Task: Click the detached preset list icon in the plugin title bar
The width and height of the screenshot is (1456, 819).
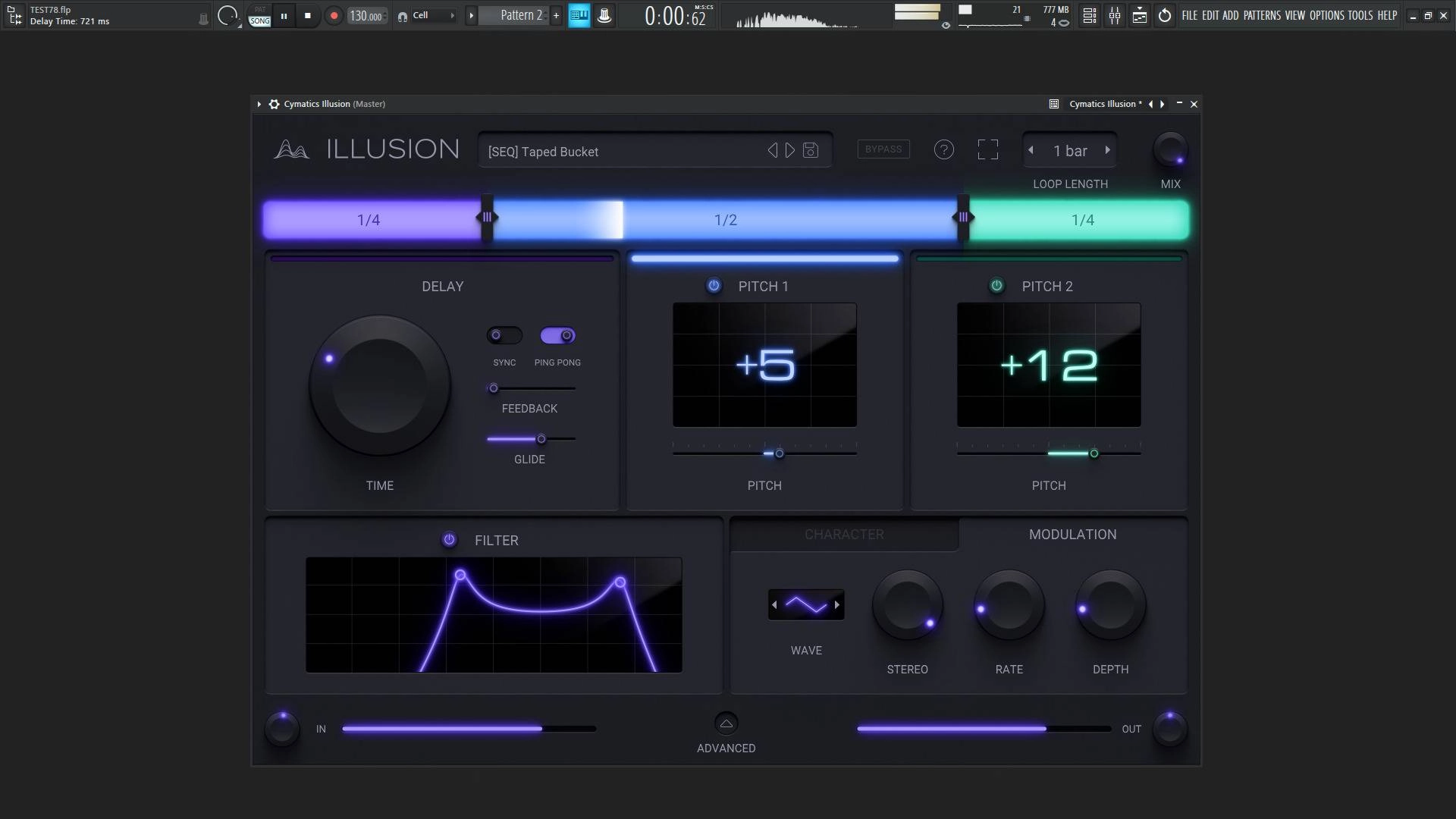Action: point(1054,104)
